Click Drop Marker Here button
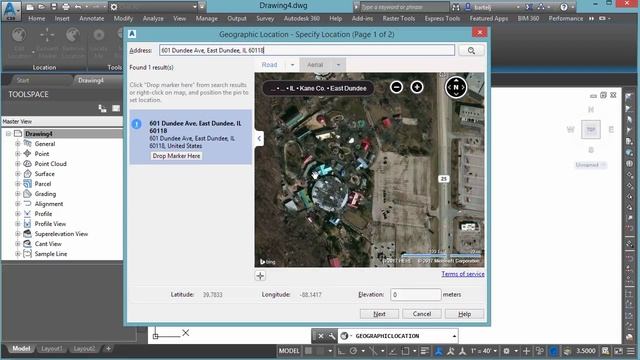 point(176,156)
